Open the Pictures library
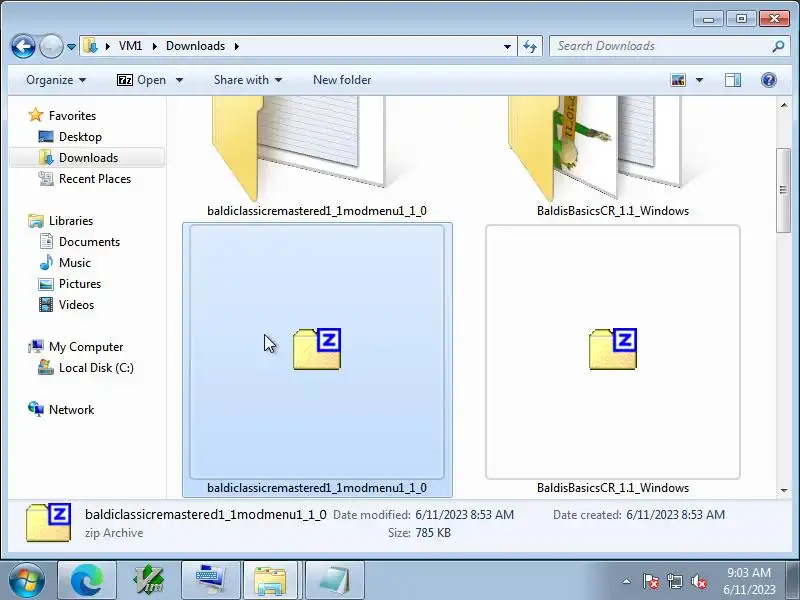 coord(80,284)
